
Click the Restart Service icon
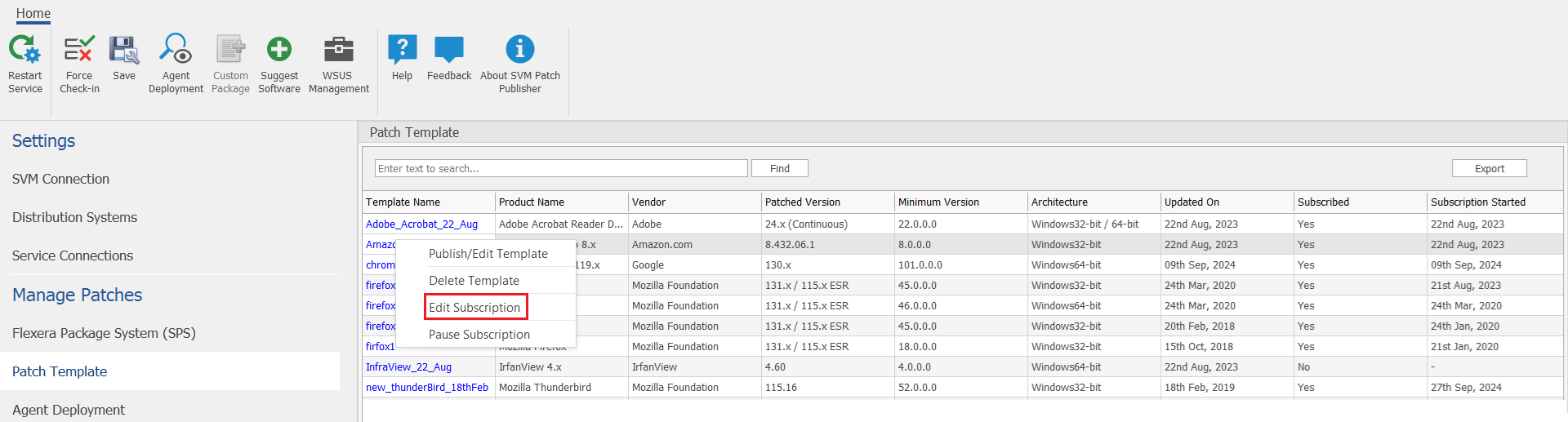pyautogui.click(x=24, y=51)
